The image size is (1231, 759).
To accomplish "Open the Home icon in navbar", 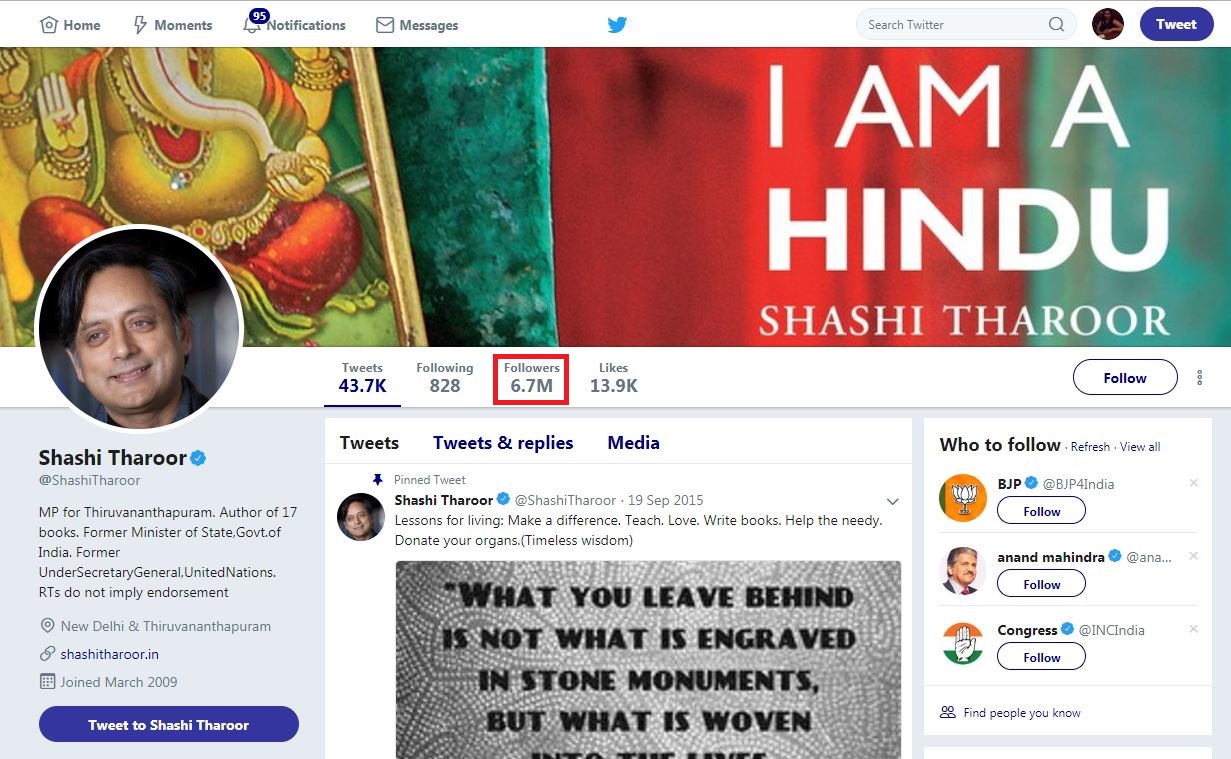I will 48,25.
